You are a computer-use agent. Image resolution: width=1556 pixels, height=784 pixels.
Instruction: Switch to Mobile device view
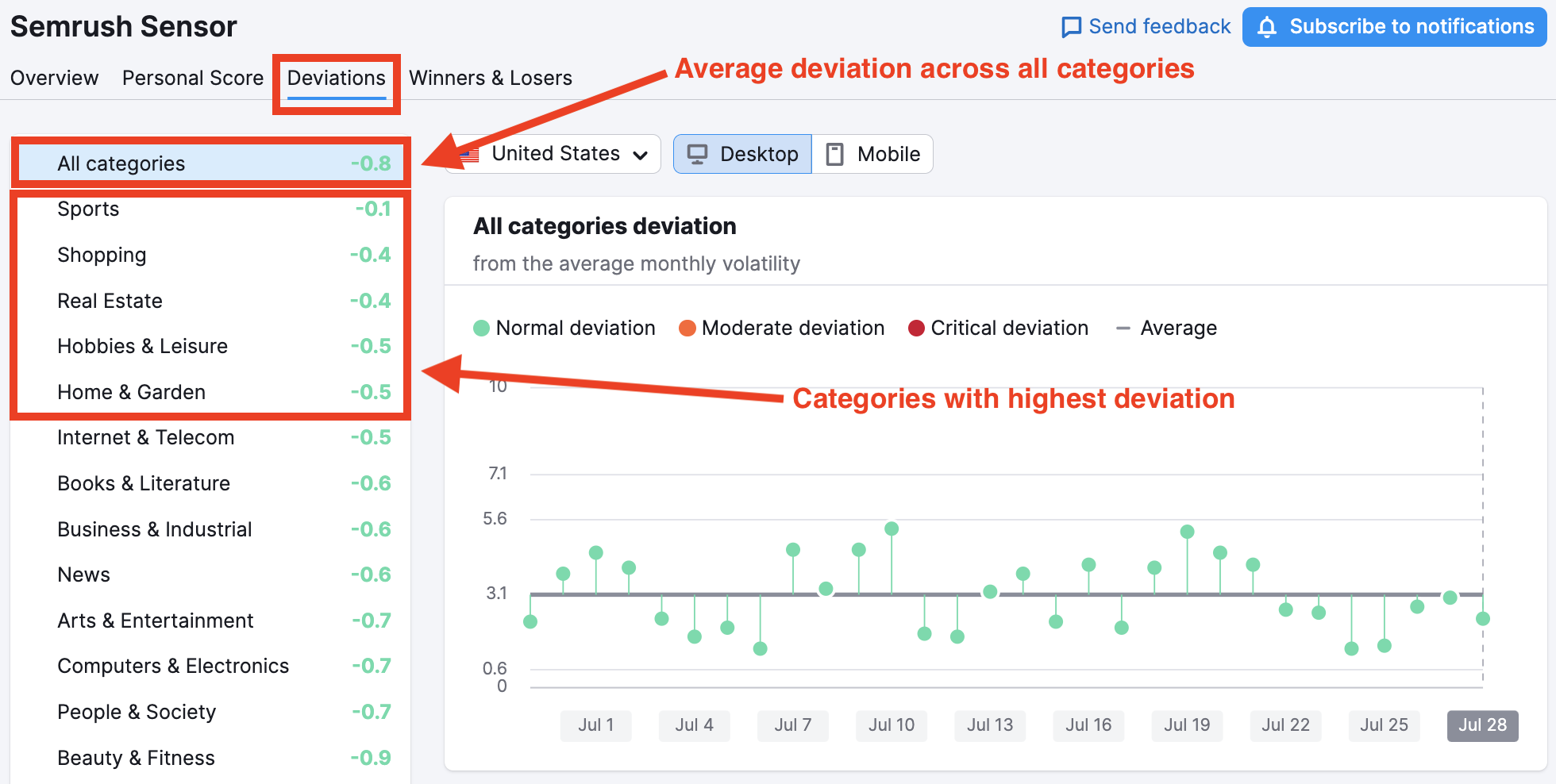click(872, 154)
